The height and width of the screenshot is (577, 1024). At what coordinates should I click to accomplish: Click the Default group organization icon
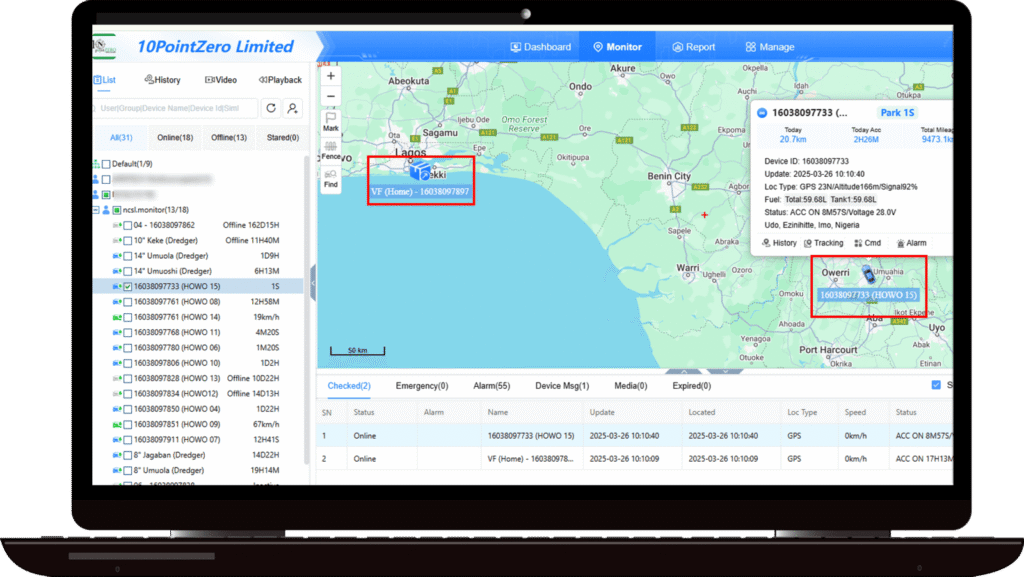96,164
